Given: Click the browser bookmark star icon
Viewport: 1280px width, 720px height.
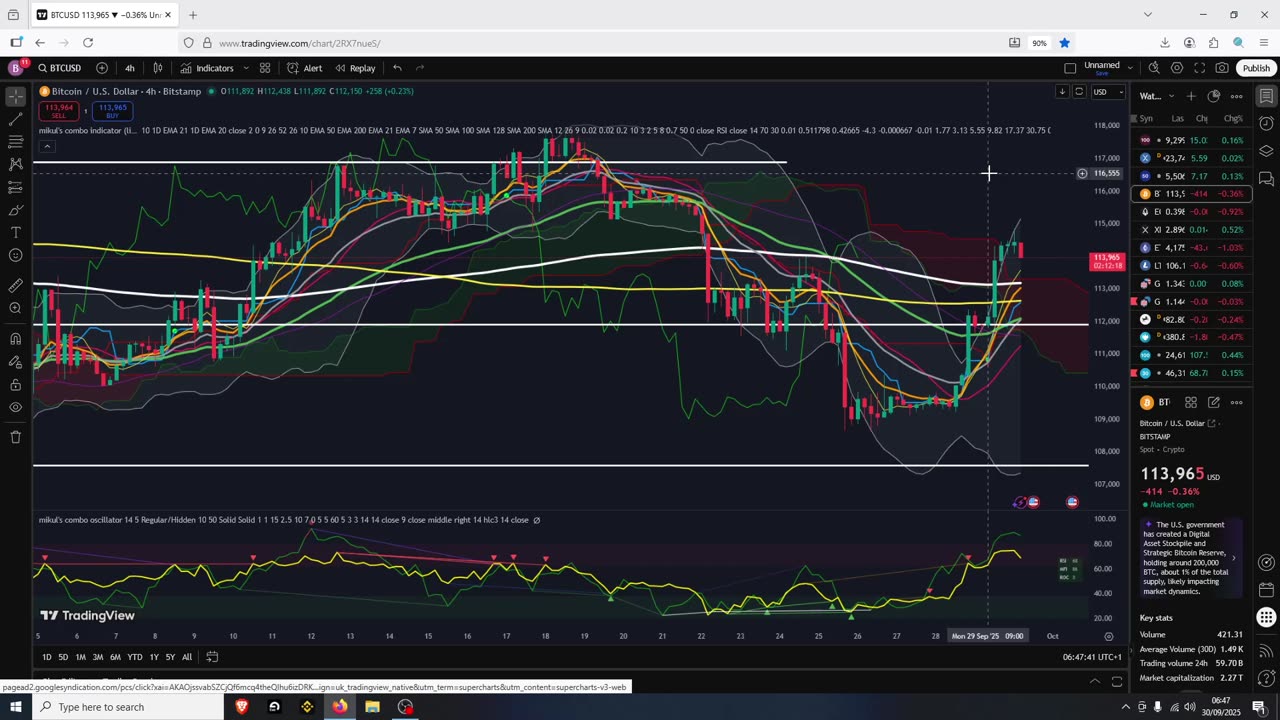Looking at the screenshot, I should point(1065,43).
